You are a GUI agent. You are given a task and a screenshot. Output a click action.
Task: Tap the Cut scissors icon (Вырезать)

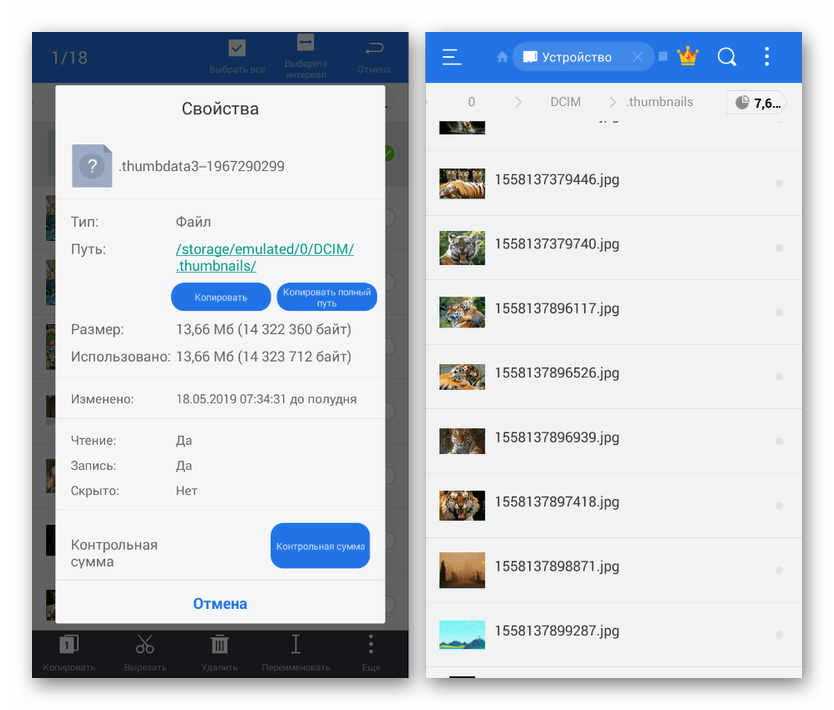click(x=145, y=645)
